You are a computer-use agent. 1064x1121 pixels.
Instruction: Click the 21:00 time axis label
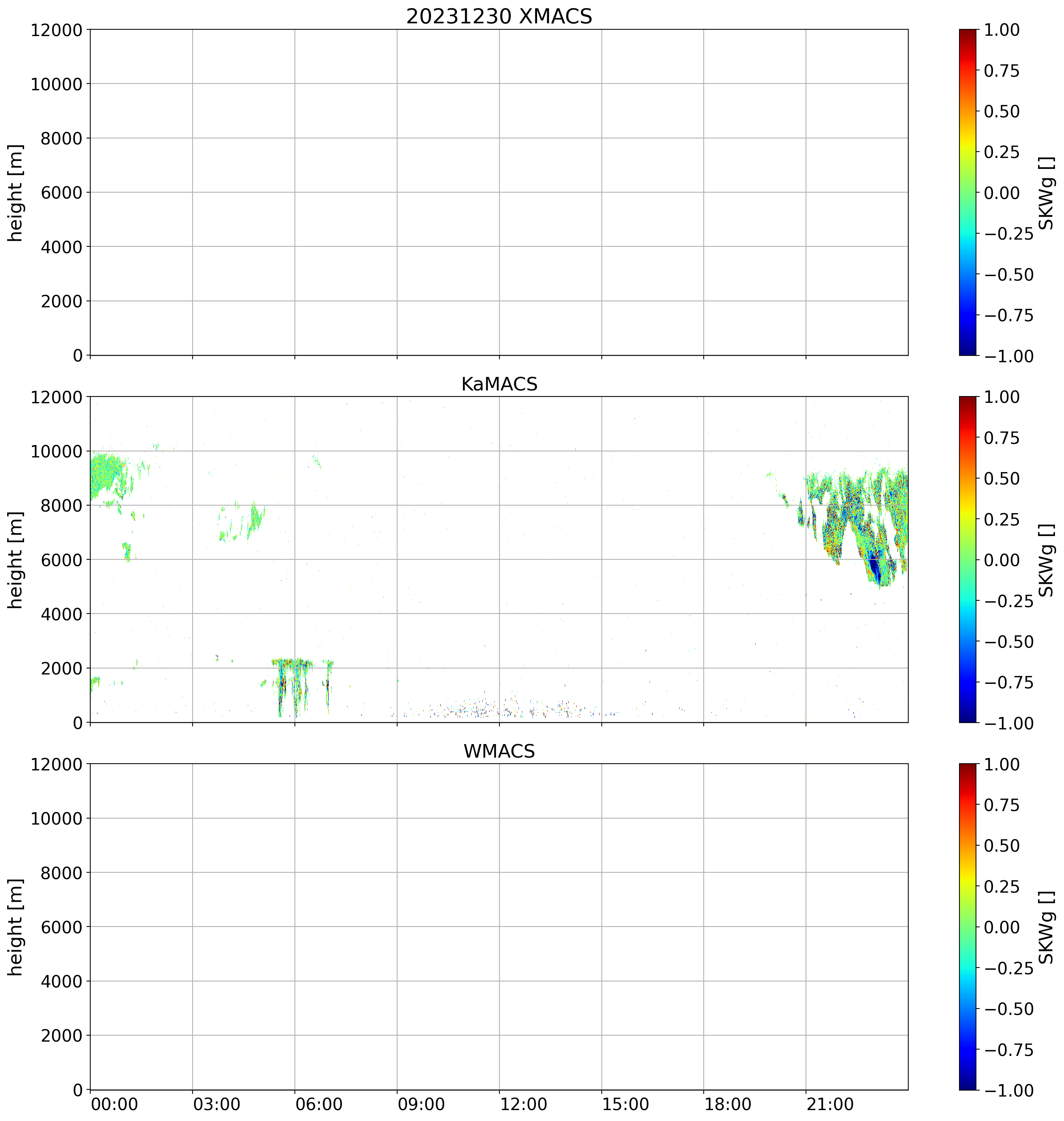point(830,1104)
